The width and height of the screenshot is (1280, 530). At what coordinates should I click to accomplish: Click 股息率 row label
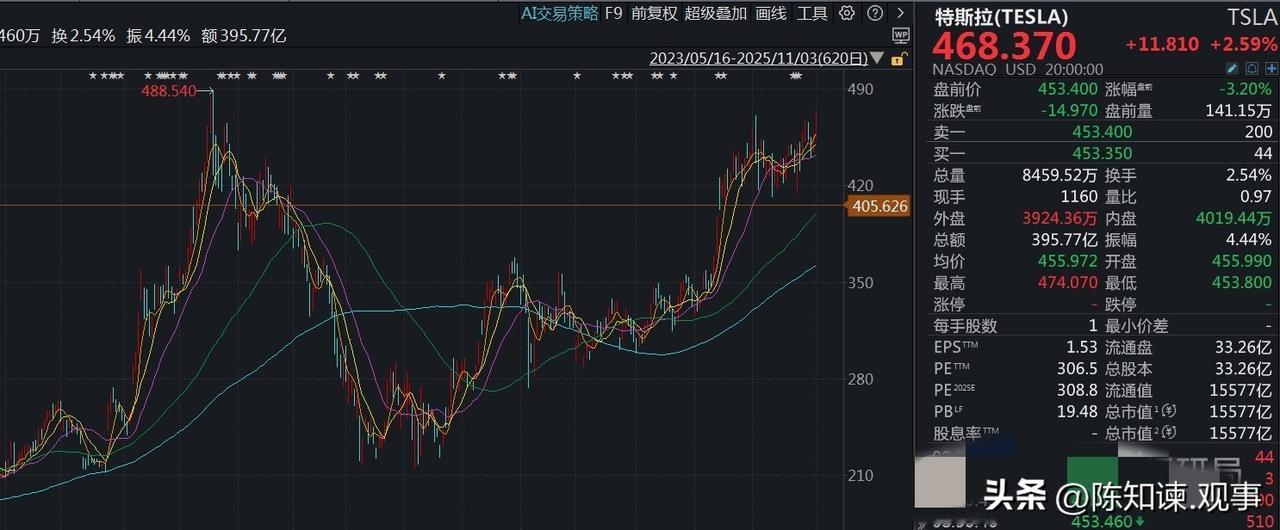point(967,434)
